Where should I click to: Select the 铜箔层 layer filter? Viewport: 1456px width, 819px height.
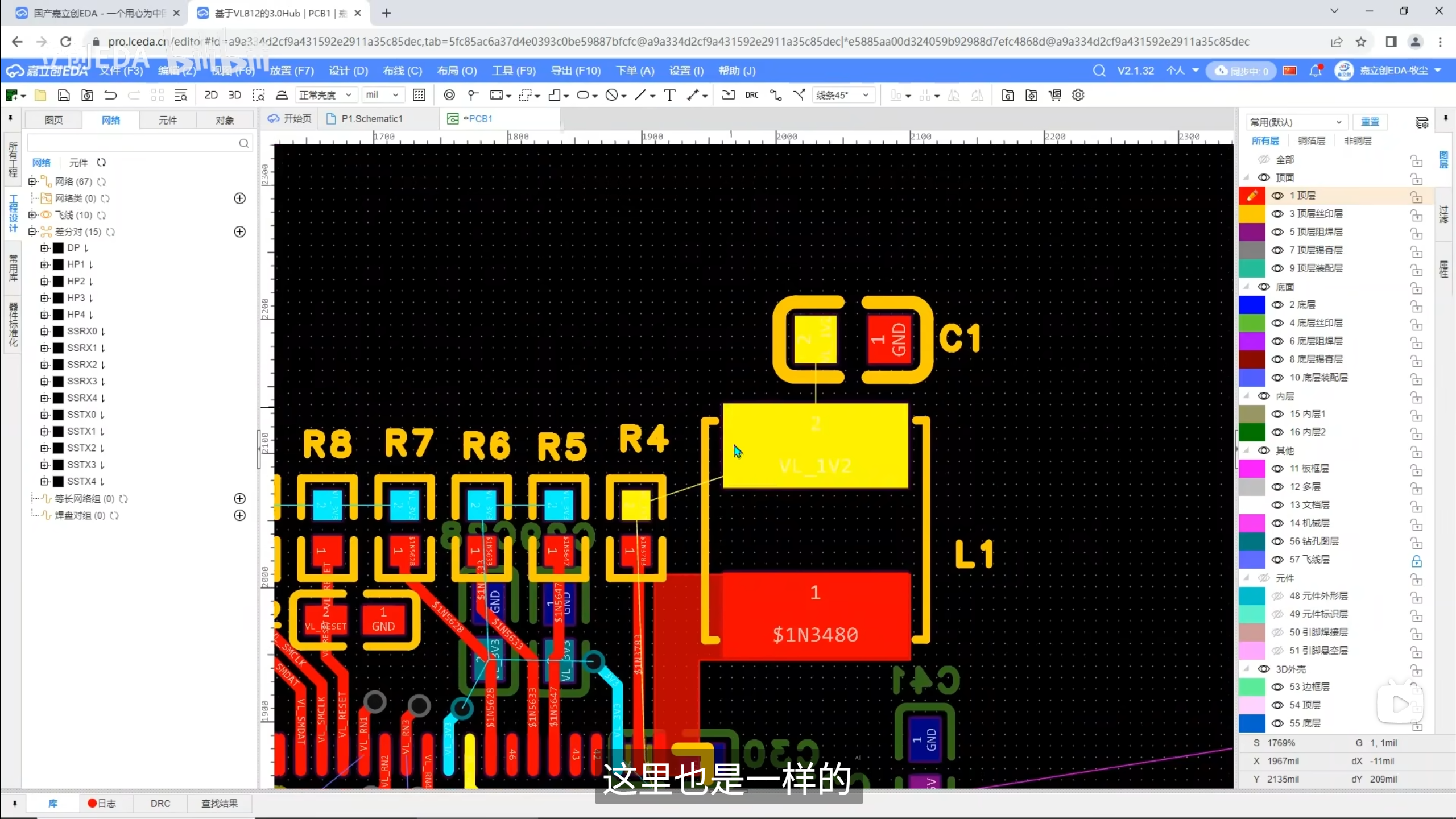coord(1311,140)
